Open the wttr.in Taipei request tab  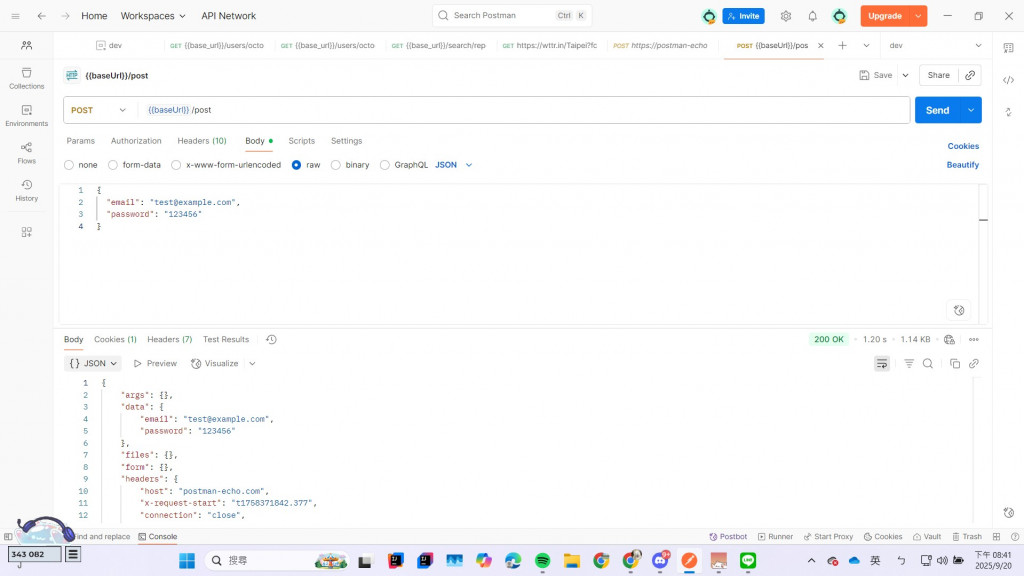point(550,45)
